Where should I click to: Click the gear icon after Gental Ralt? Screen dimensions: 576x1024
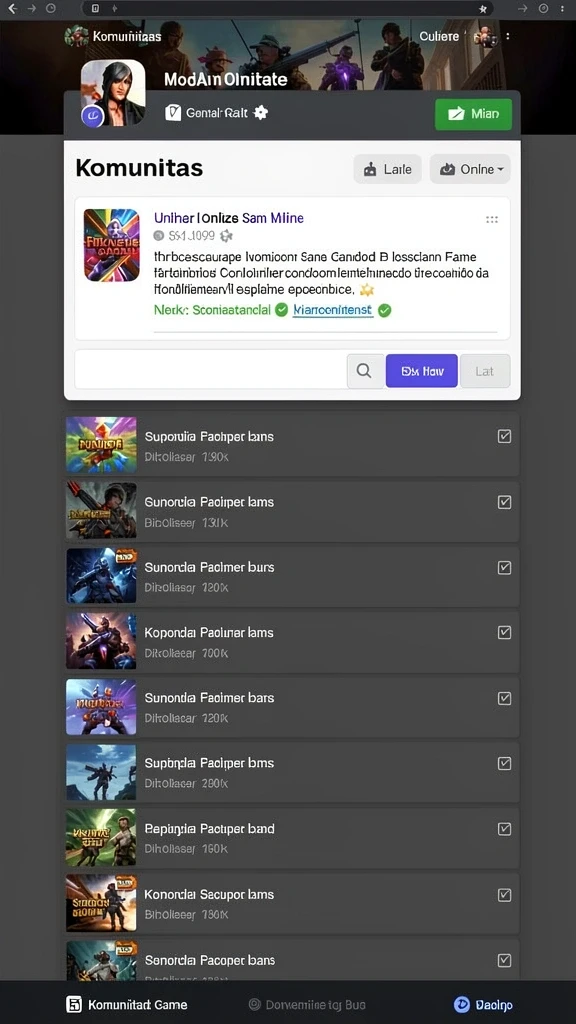(261, 112)
